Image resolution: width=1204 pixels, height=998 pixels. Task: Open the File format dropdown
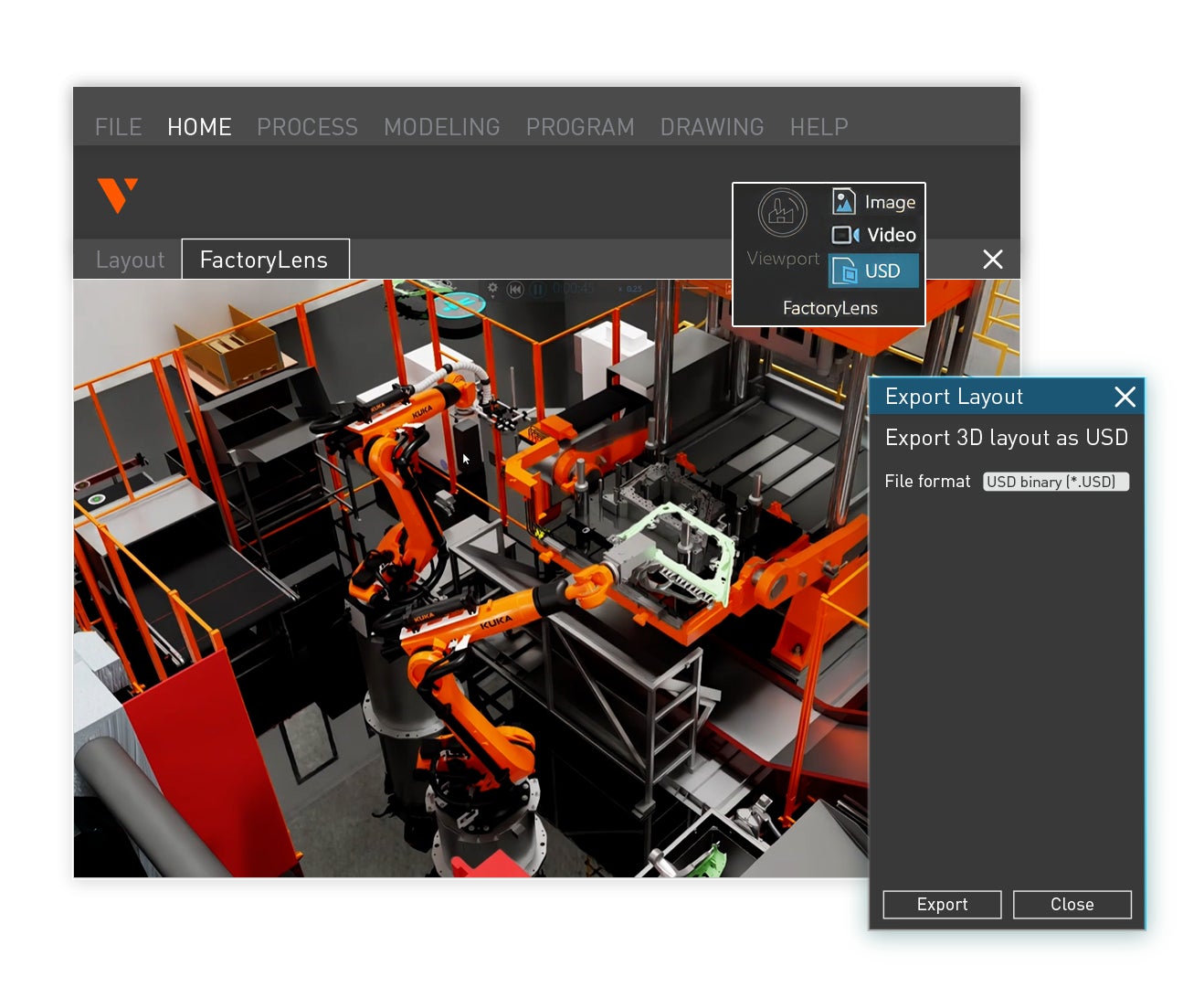coord(1056,482)
